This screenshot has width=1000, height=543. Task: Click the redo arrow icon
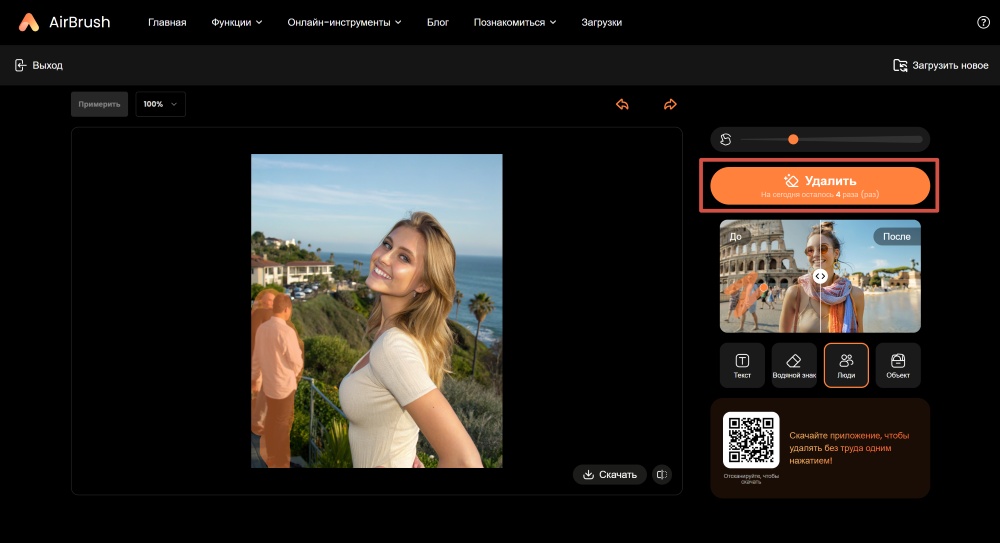[x=670, y=104]
